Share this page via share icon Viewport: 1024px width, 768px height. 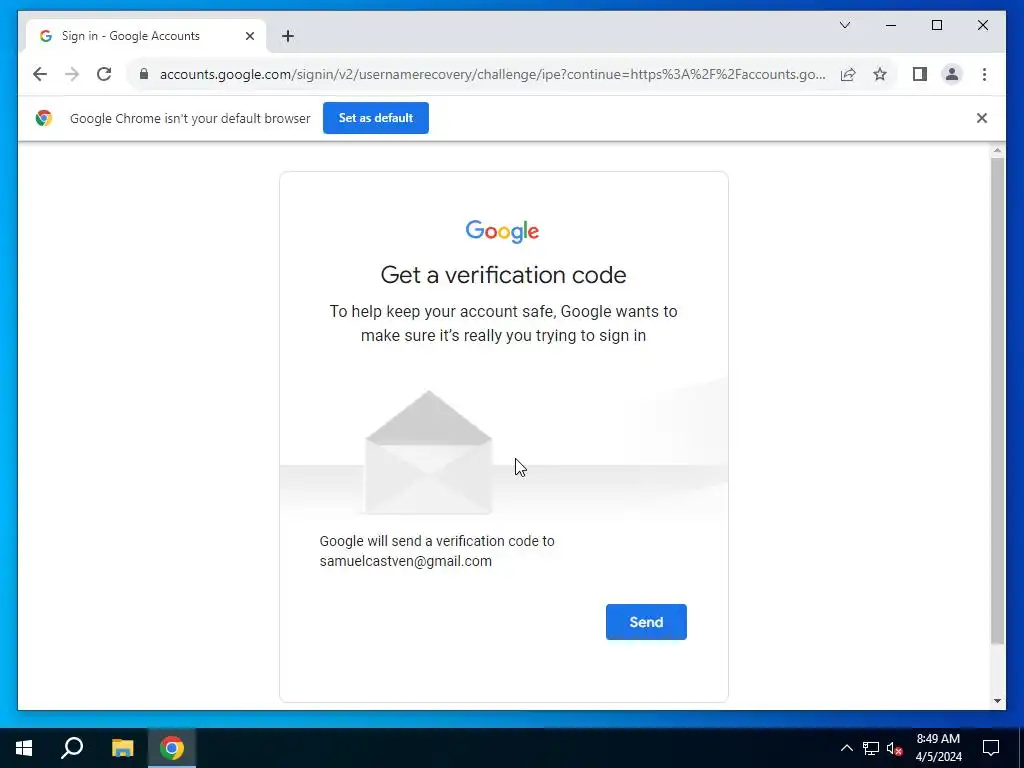coord(848,74)
